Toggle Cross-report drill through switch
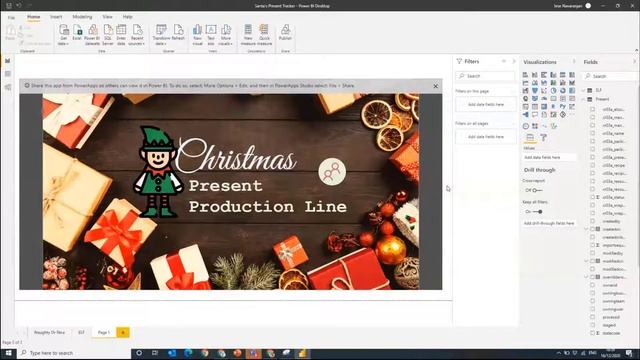The image size is (640, 360). 538,190
